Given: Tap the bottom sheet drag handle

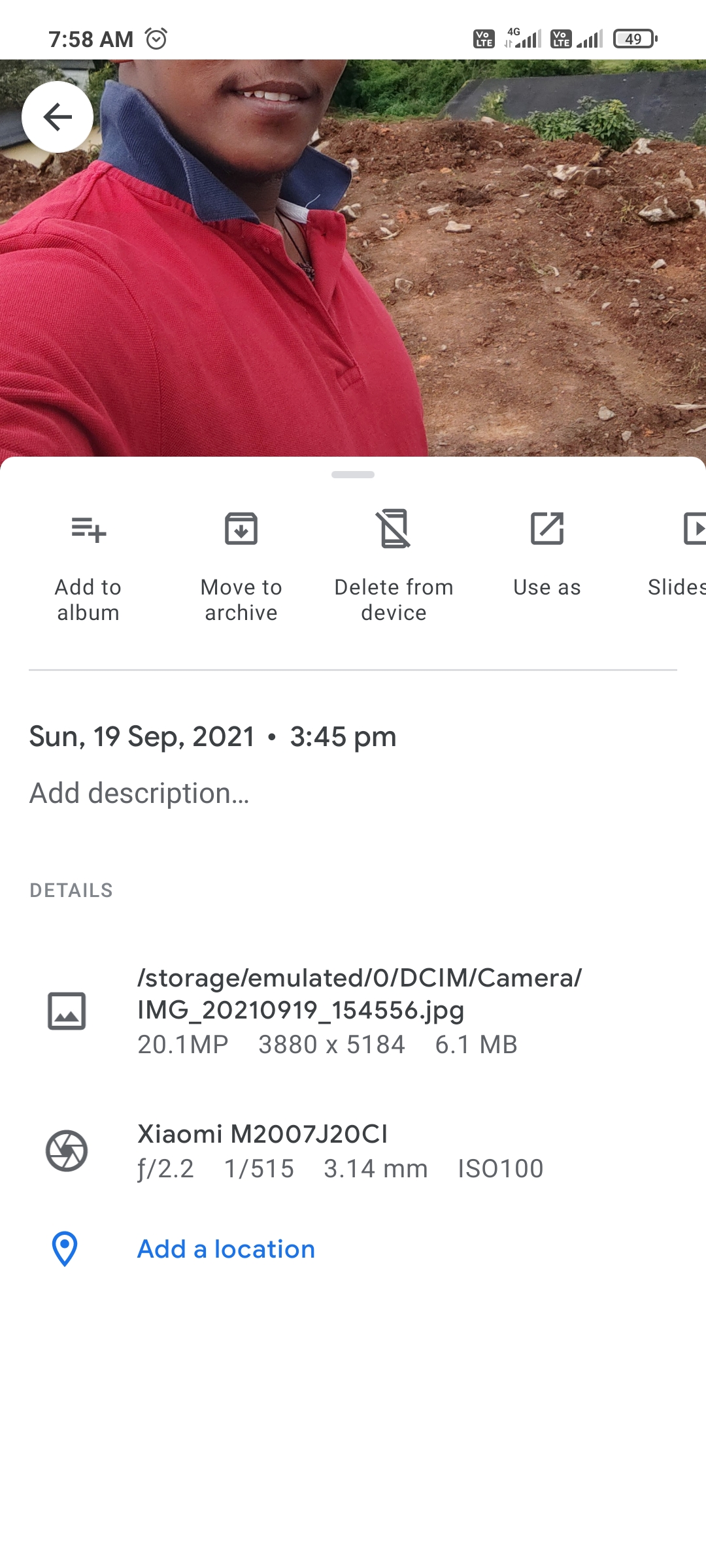Looking at the screenshot, I should [353, 474].
